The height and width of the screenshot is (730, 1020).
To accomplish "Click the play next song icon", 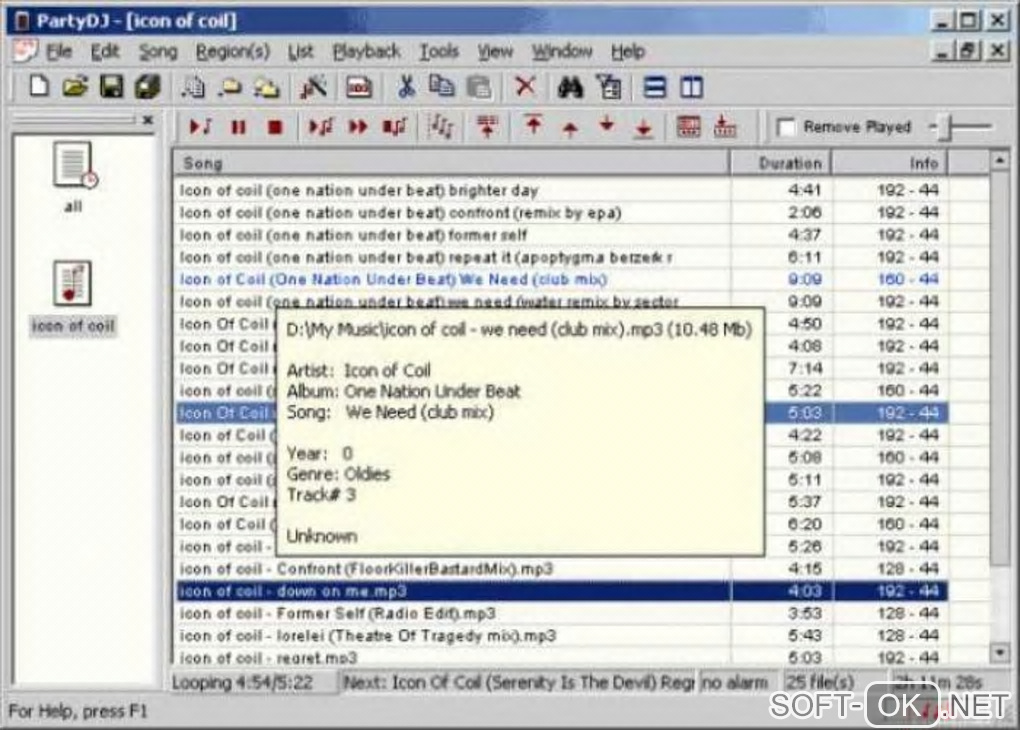I will click(321, 127).
